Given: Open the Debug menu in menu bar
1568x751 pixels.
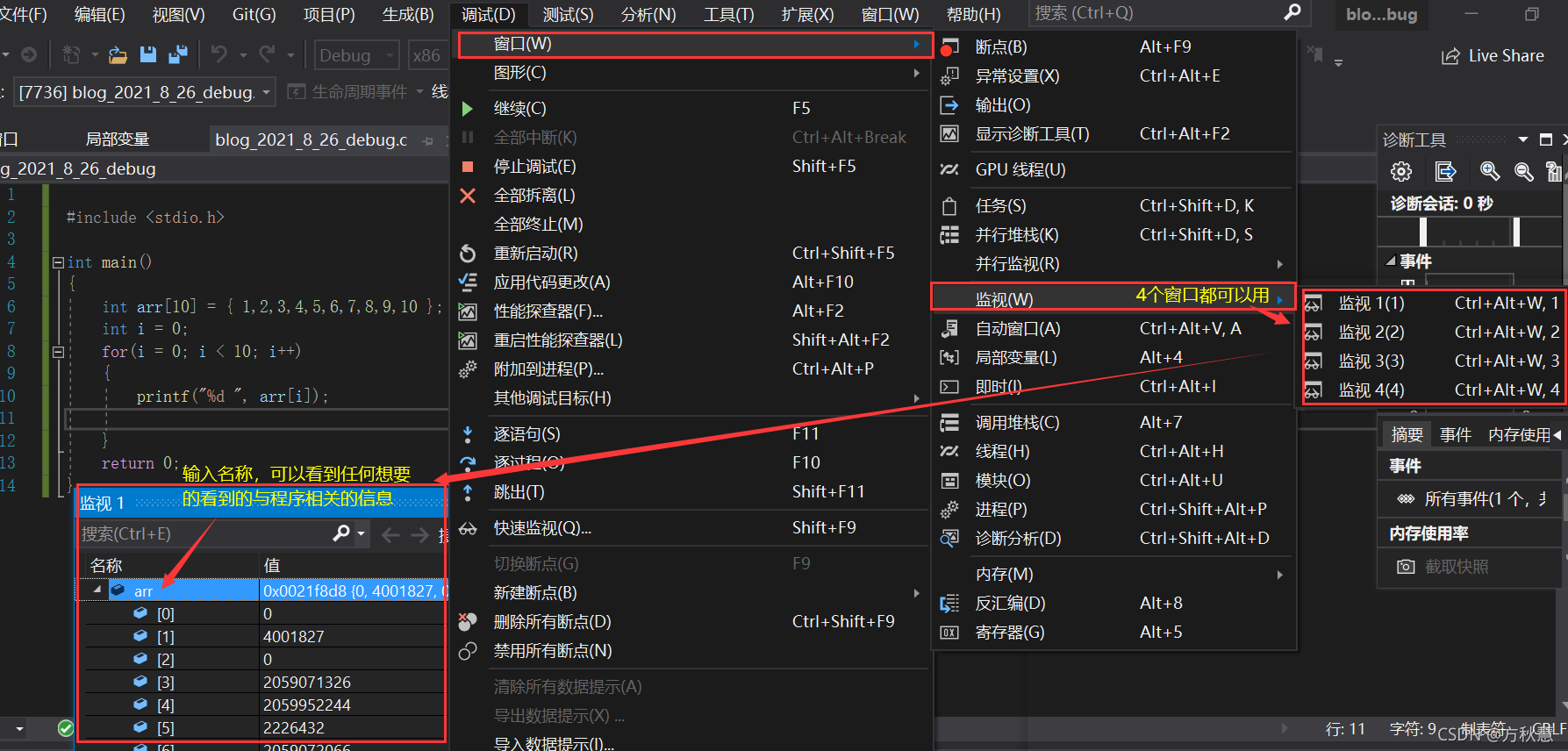Looking at the screenshot, I should tap(488, 15).
